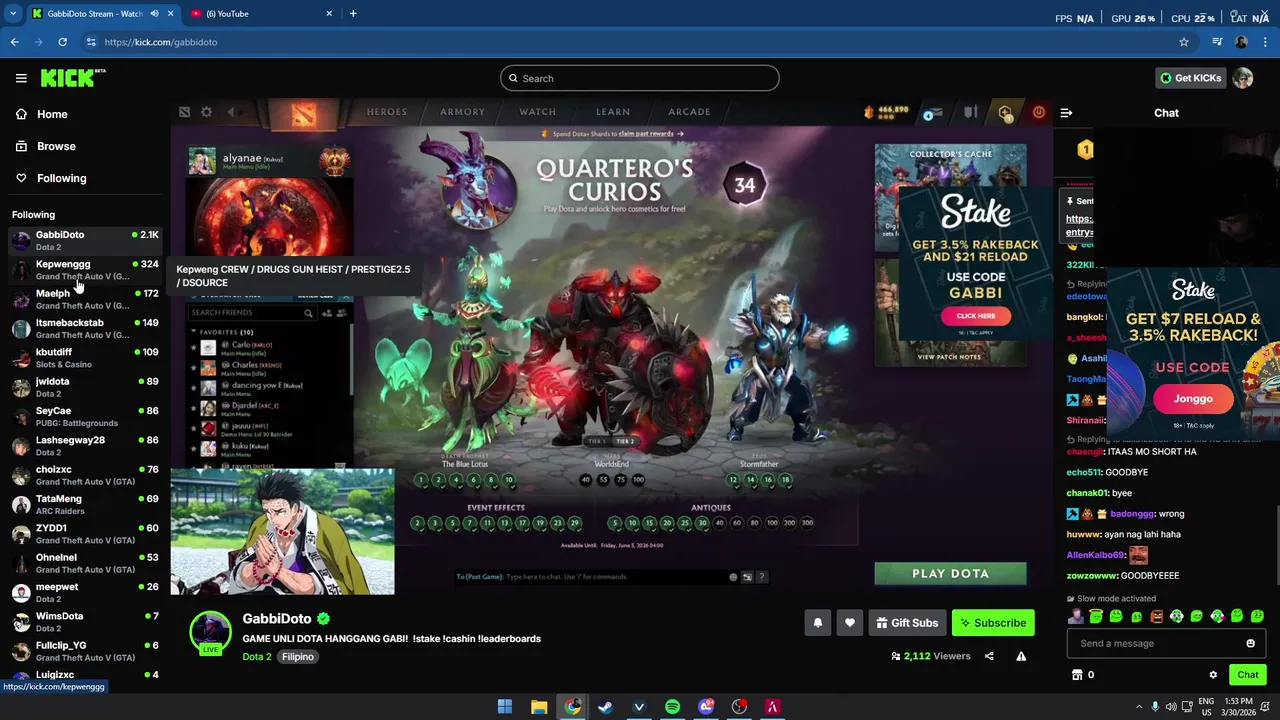The image size is (1280, 720).
Task: Open user profile avatar top right
Action: point(1243,78)
